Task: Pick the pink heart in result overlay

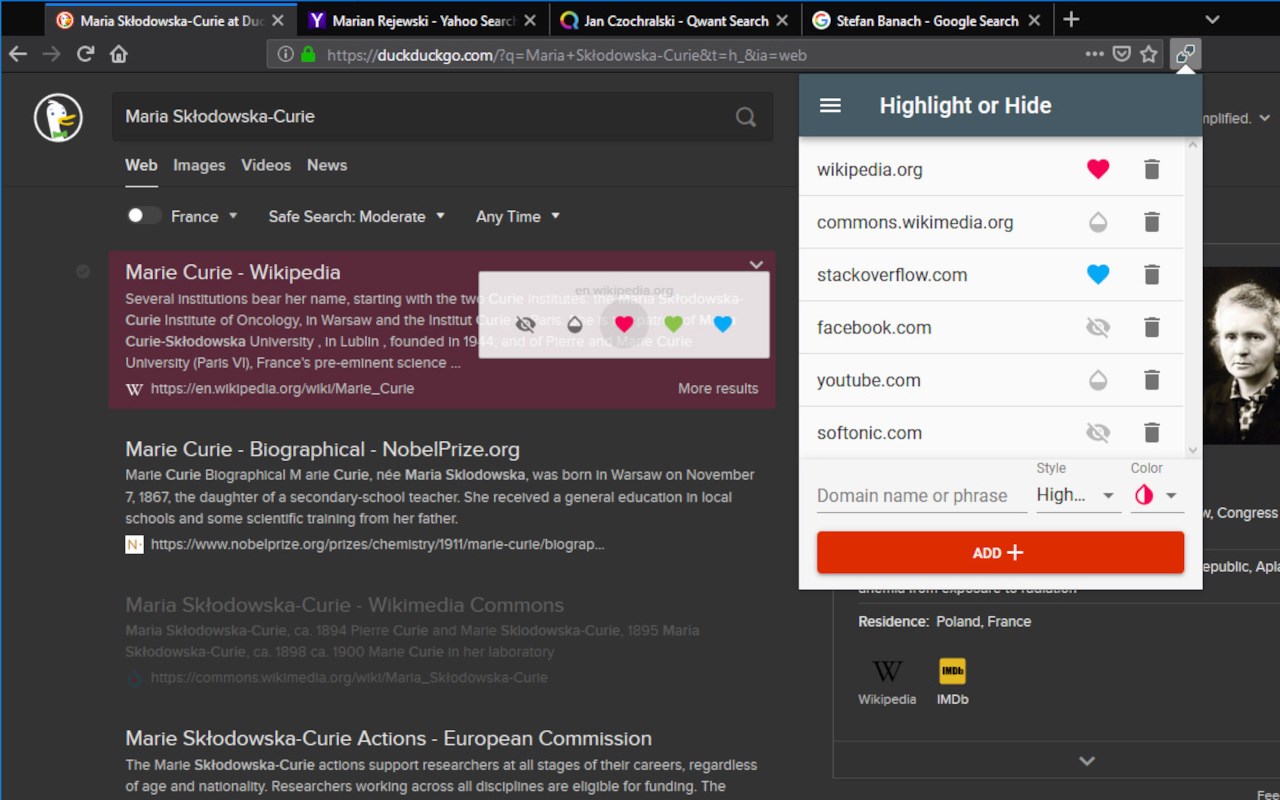Action: point(624,324)
